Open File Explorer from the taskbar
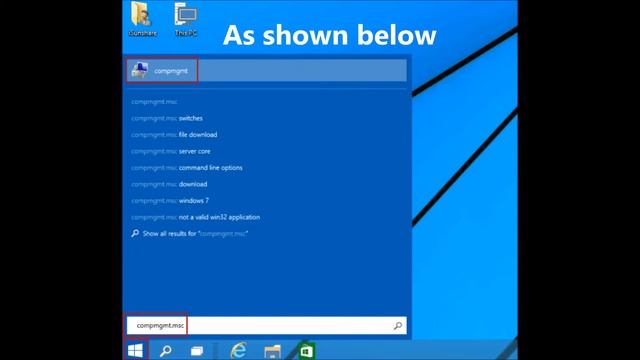Screen dimensions: 640x360 272,351
